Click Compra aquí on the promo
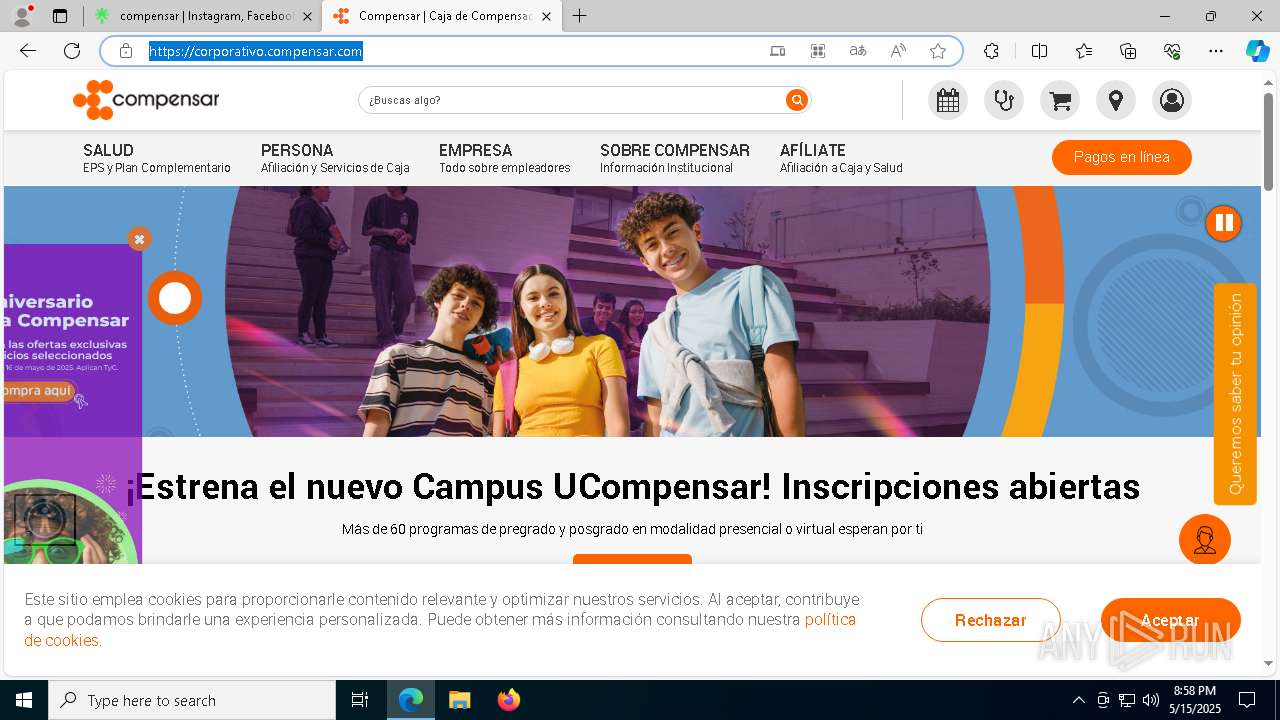The height and width of the screenshot is (720, 1280). [x=38, y=391]
